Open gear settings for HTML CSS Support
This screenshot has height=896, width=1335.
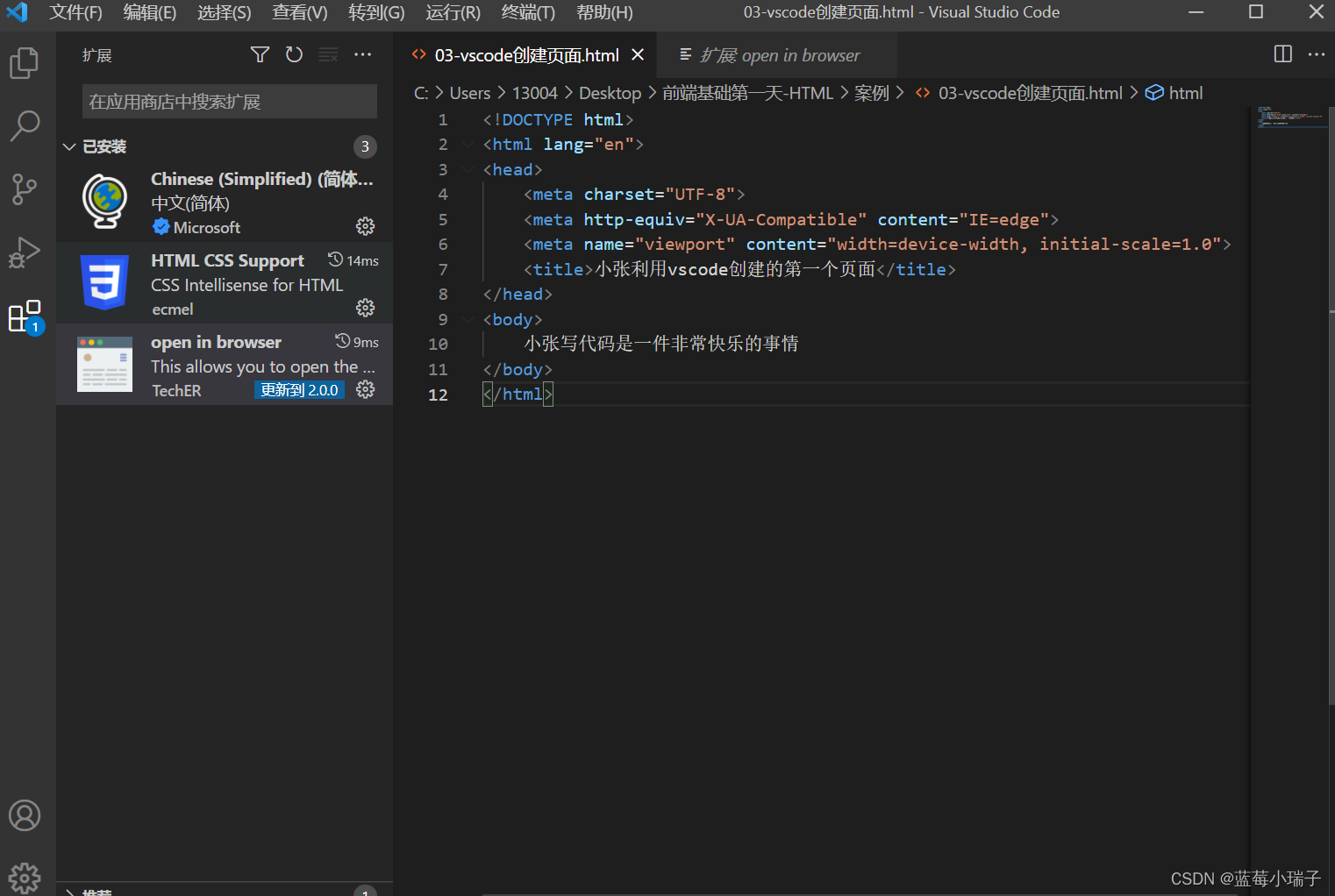tap(366, 308)
